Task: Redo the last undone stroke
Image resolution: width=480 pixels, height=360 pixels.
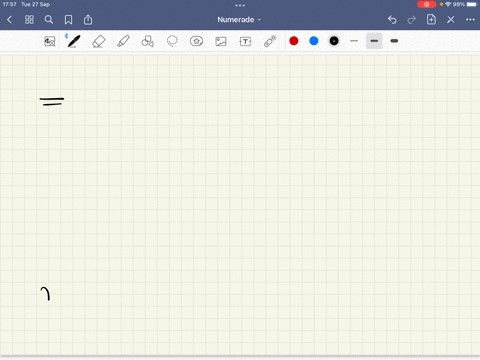Action: 412,20
